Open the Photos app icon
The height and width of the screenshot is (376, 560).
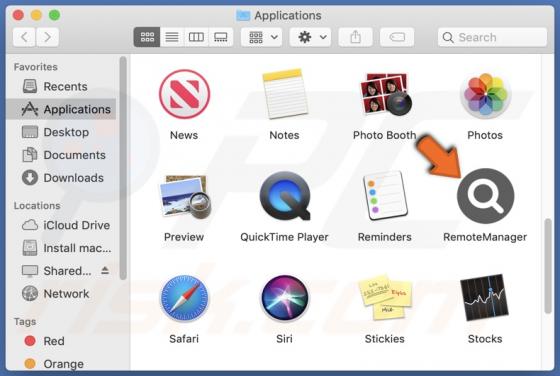(485, 94)
